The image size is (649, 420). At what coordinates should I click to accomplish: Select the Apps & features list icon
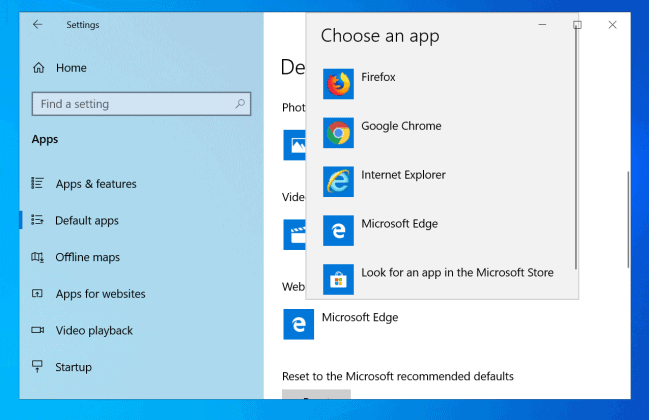tap(37, 183)
